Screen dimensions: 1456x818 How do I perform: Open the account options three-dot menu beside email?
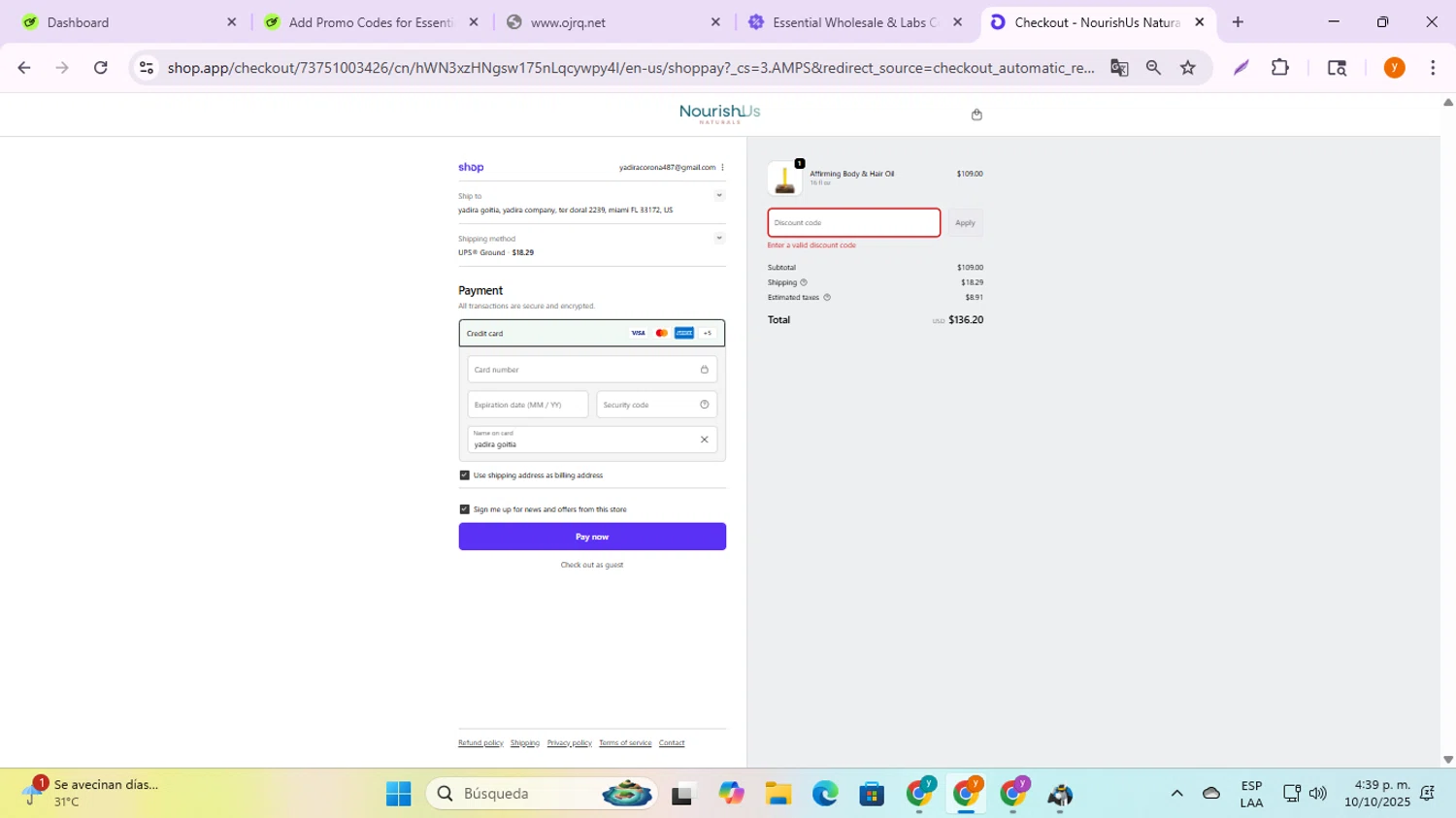(x=722, y=167)
